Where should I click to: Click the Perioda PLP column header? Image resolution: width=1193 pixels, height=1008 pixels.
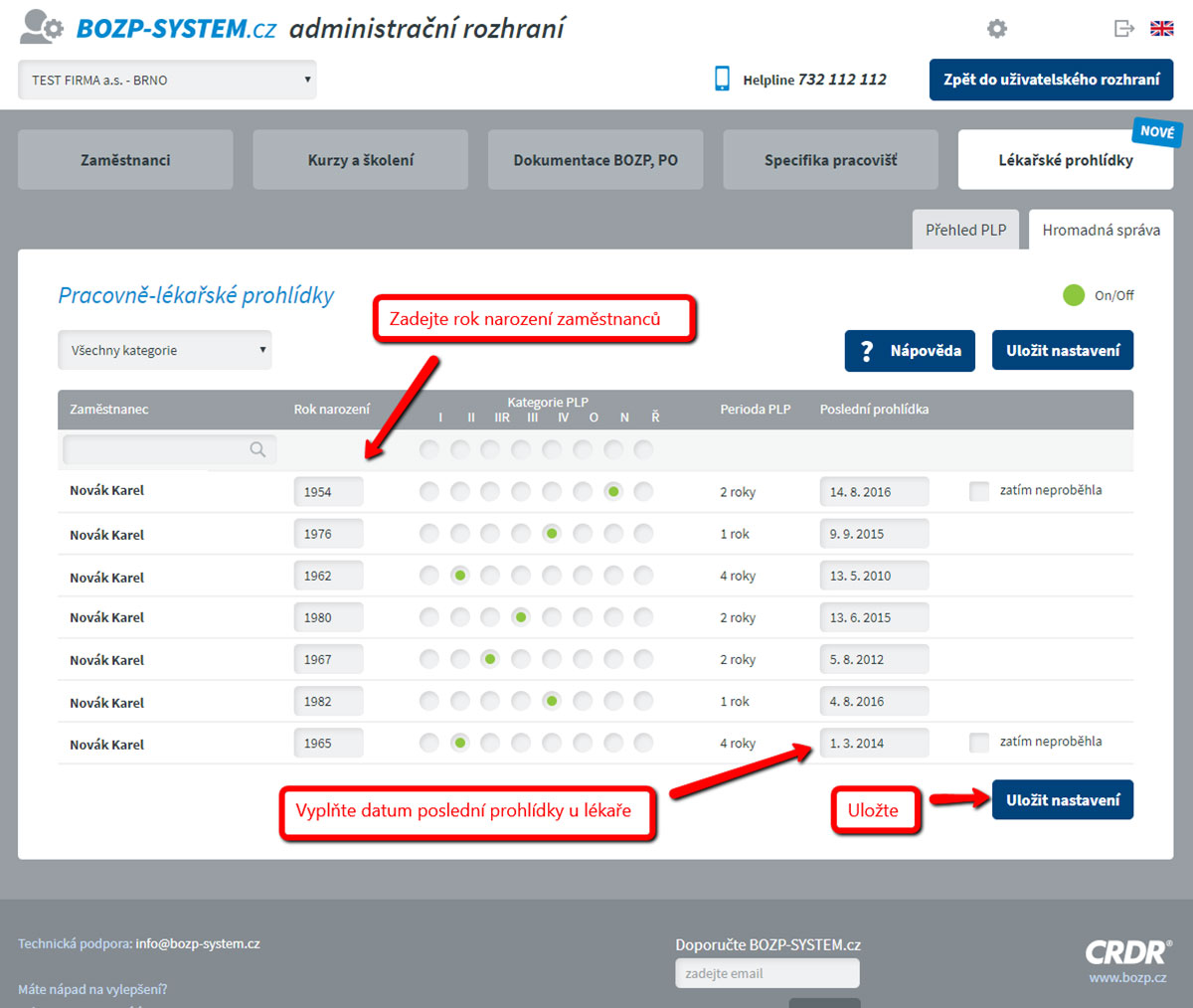click(x=756, y=410)
